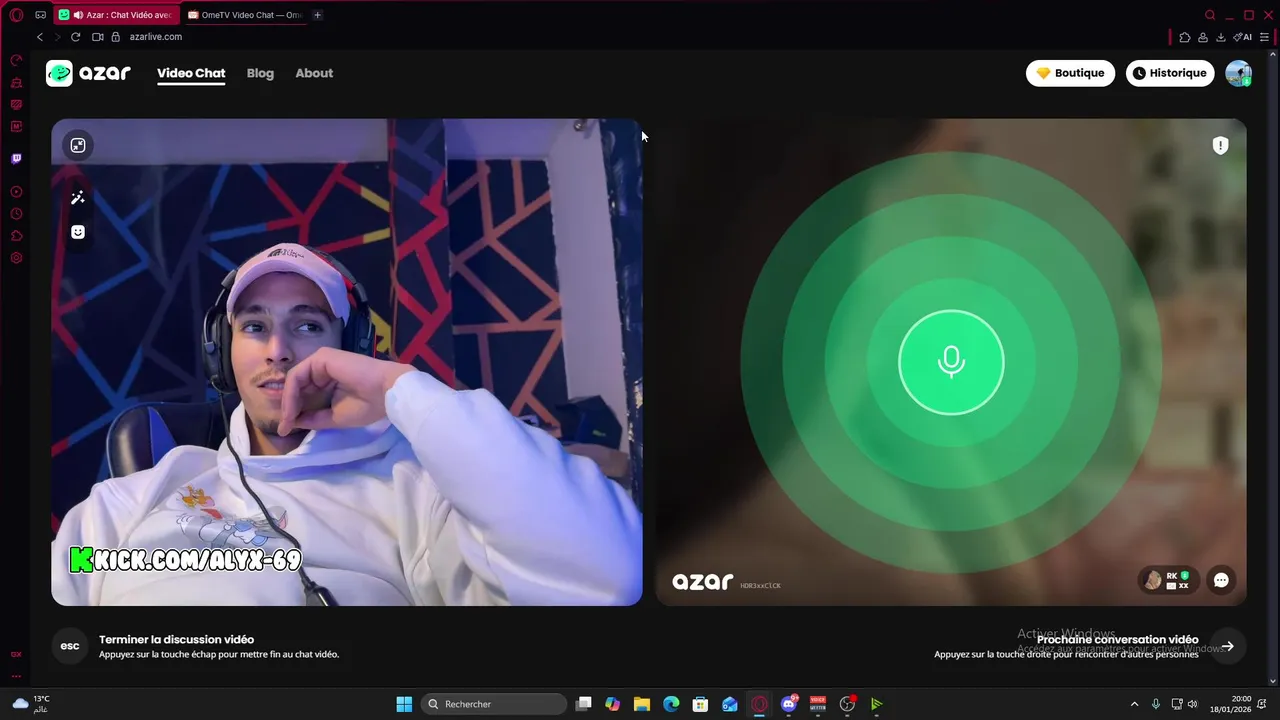This screenshot has width=1280, height=720.
Task: Open the profile avatar menu
Action: [1238, 73]
